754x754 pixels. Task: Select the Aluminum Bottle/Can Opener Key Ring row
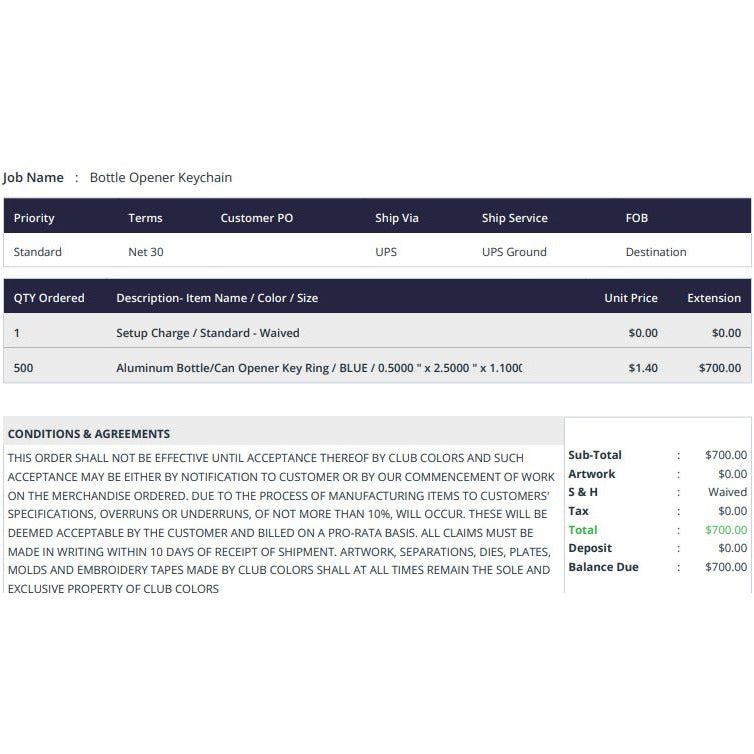377,366
